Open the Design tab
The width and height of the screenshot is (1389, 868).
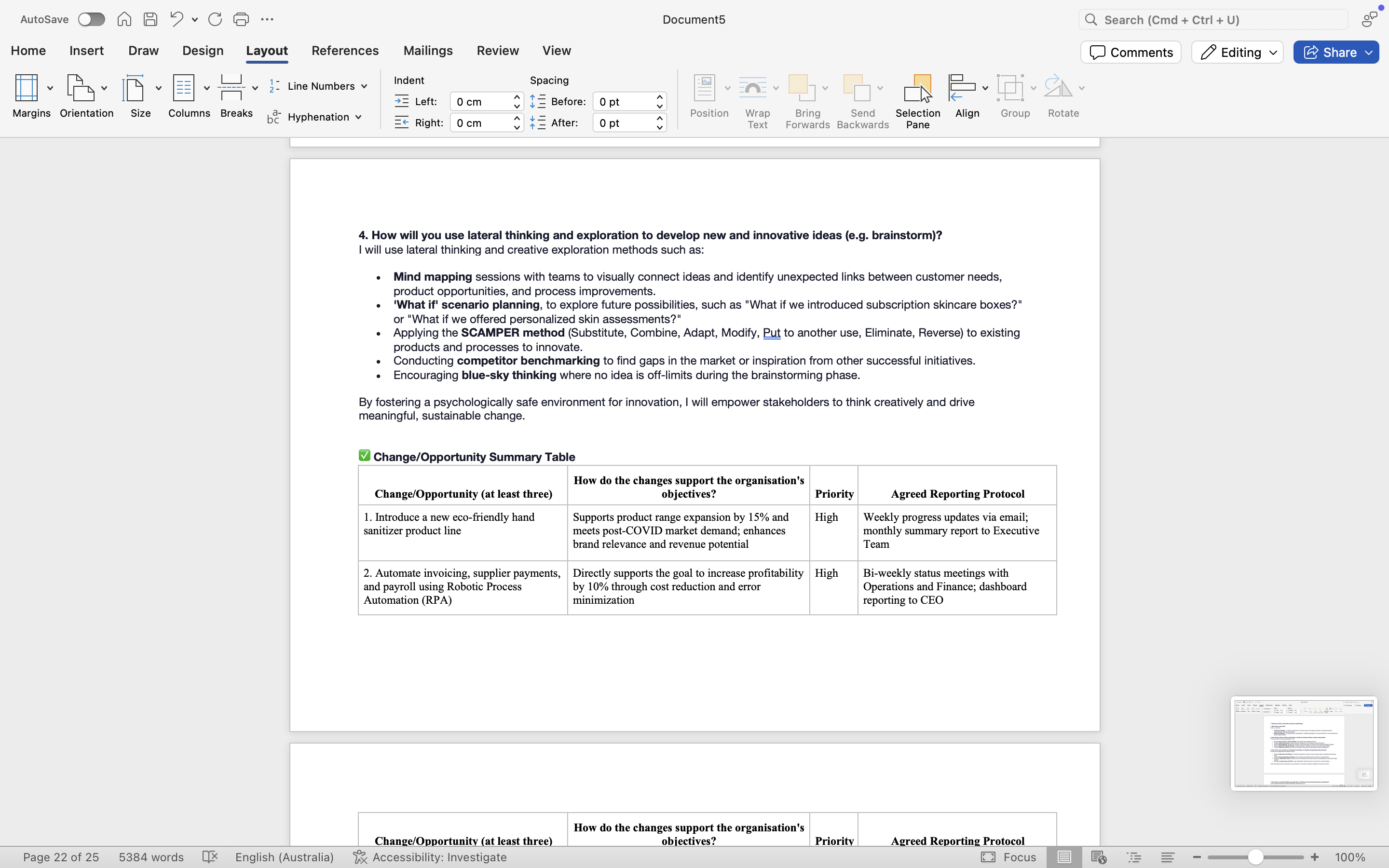[203, 51]
